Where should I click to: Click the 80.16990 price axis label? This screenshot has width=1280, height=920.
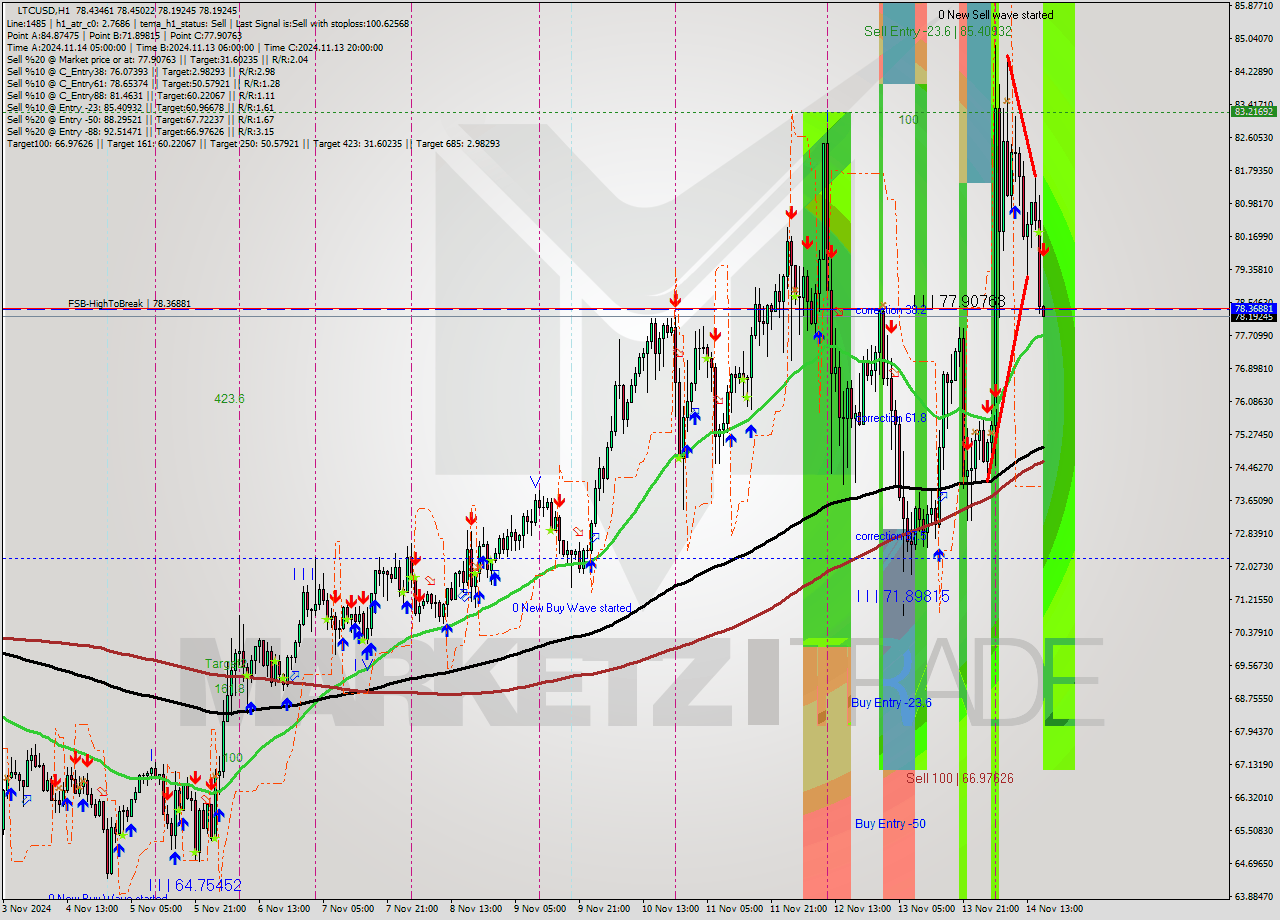[1254, 237]
